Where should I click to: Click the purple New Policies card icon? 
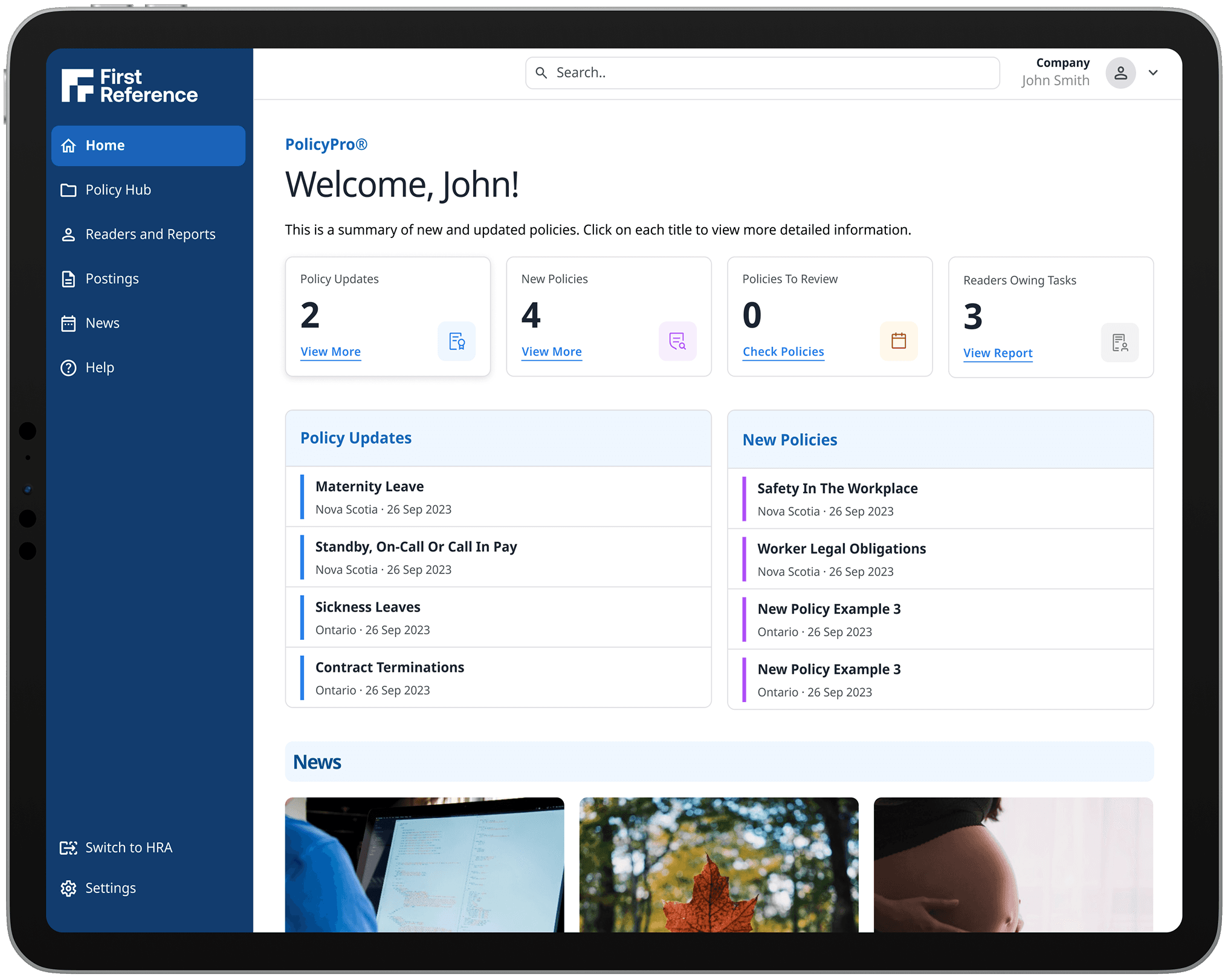coord(677,341)
